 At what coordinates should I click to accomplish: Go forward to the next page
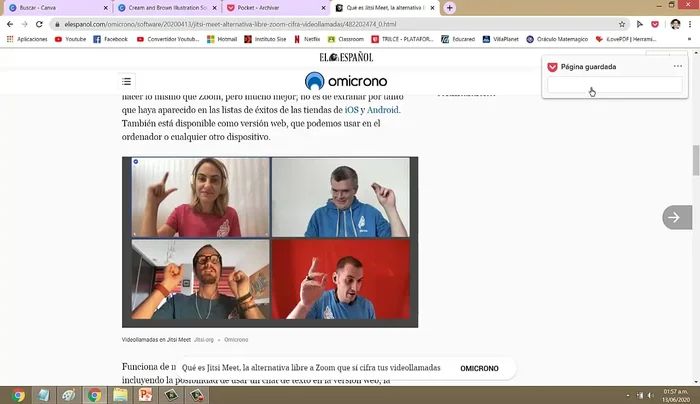pyautogui.click(x=25, y=24)
